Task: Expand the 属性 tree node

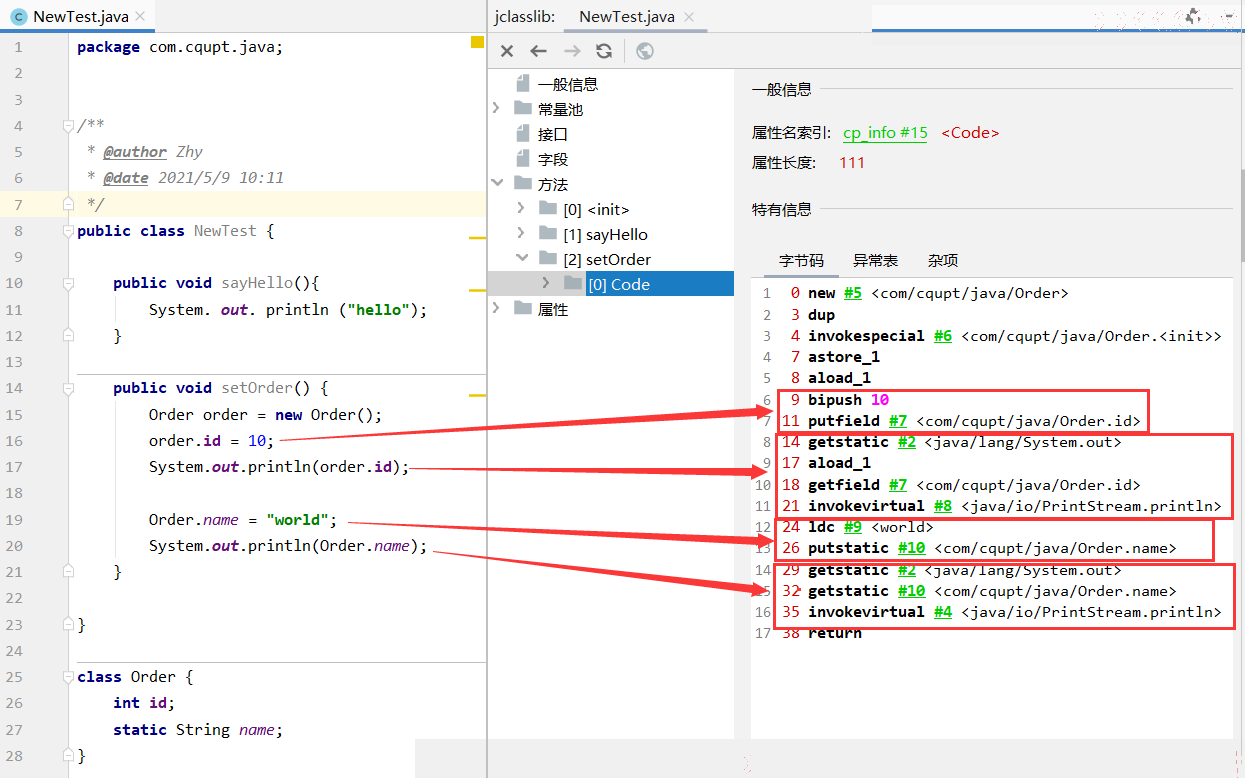Action: coord(496,308)
